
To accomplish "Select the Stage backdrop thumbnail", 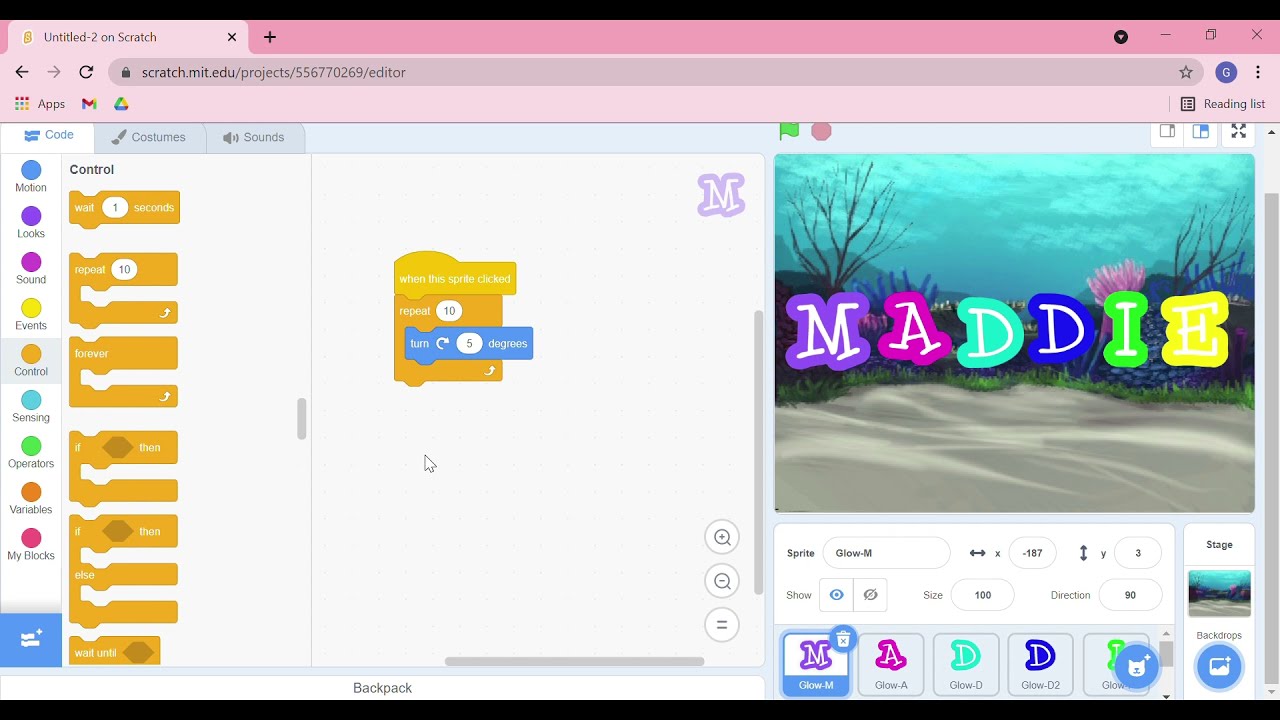I will point(1219,593).
